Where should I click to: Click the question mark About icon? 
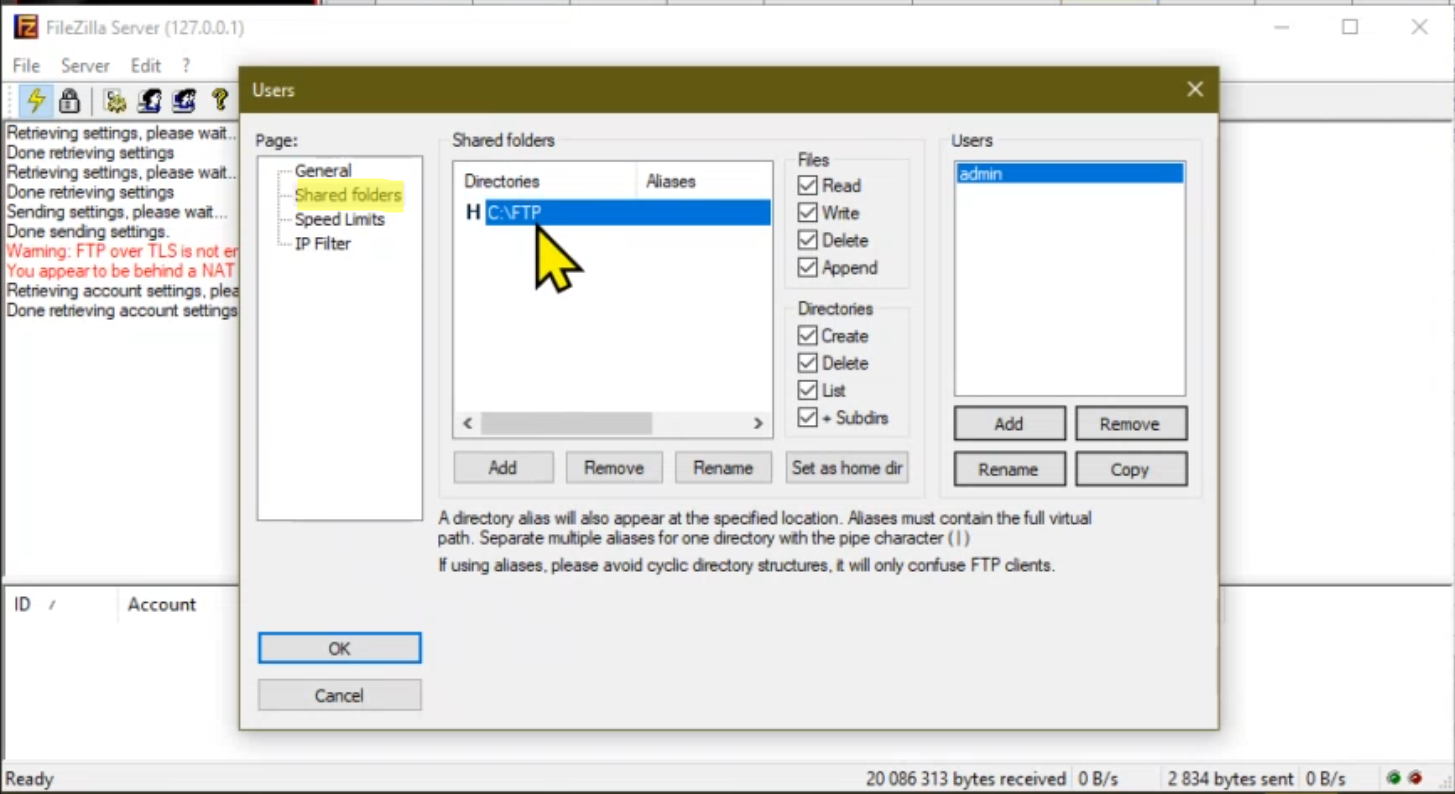219,100
